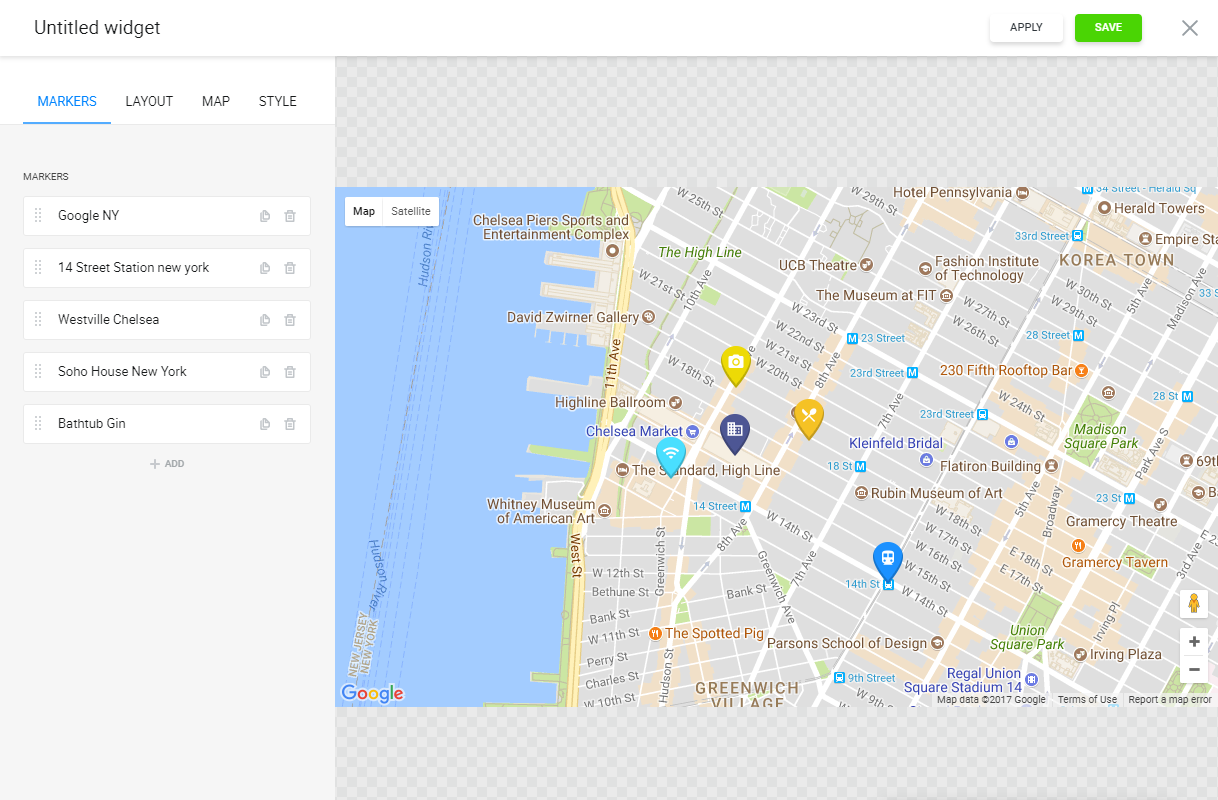Zoom in on the map

click(x=1194, y=642)
